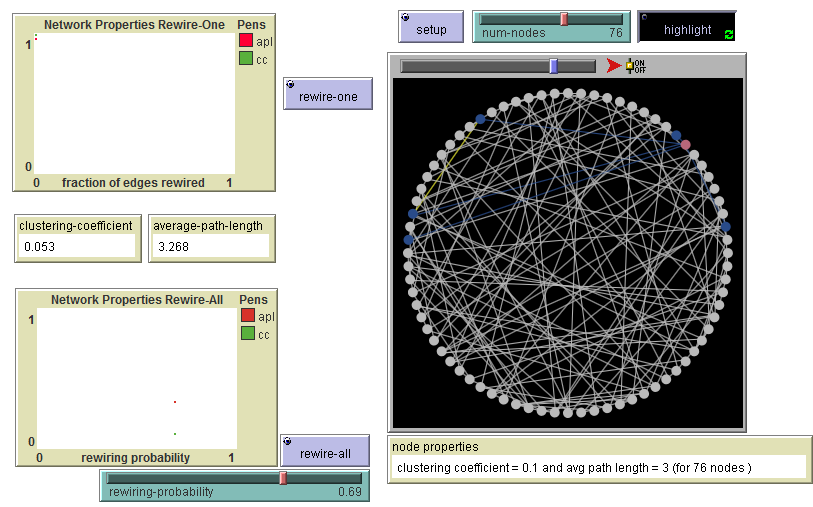Click the Network Properties Rewire-All plot title
This screenshot has height=507, width=813.
137,300
